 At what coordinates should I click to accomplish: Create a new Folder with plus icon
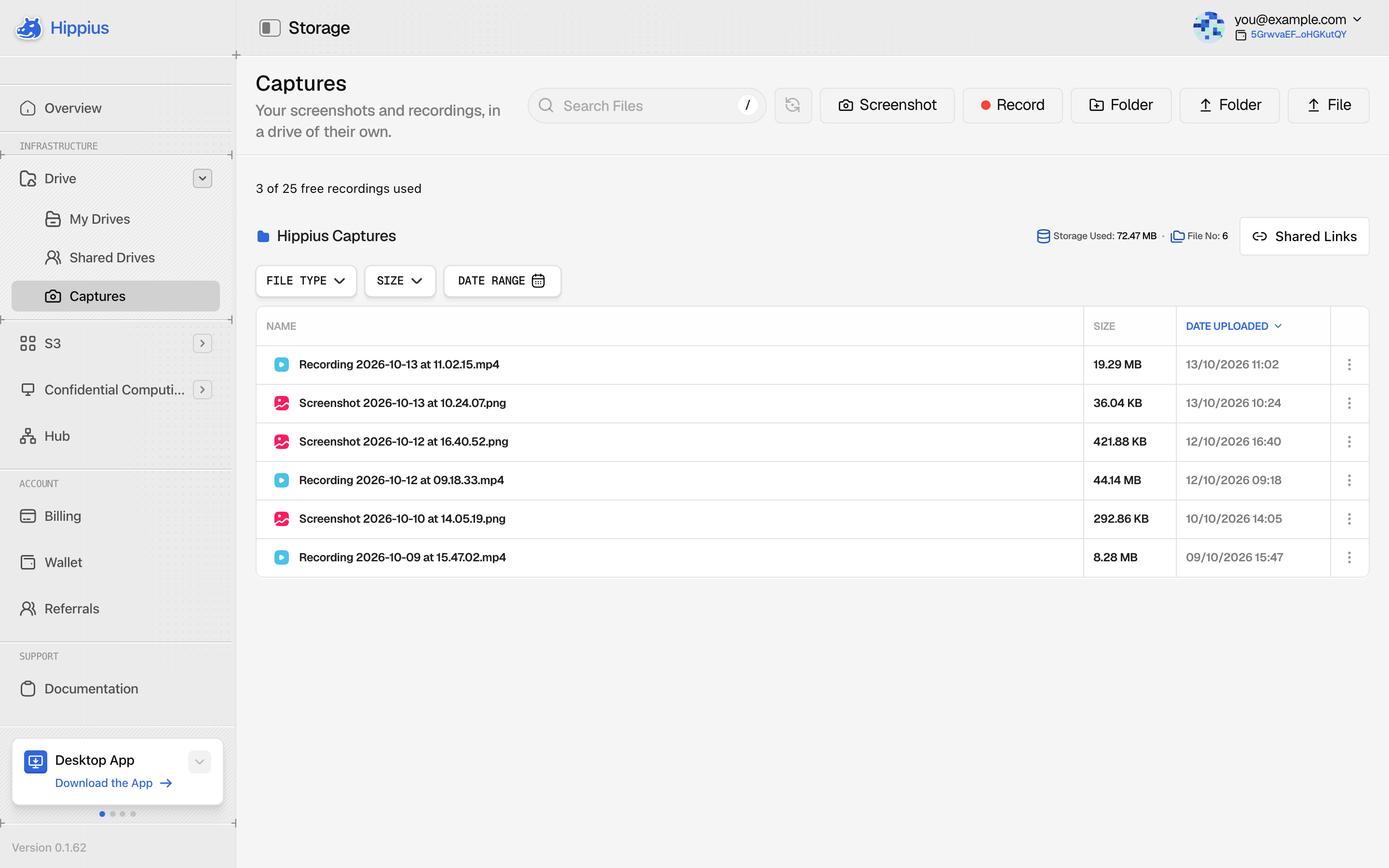click(x=1120, y=105)
